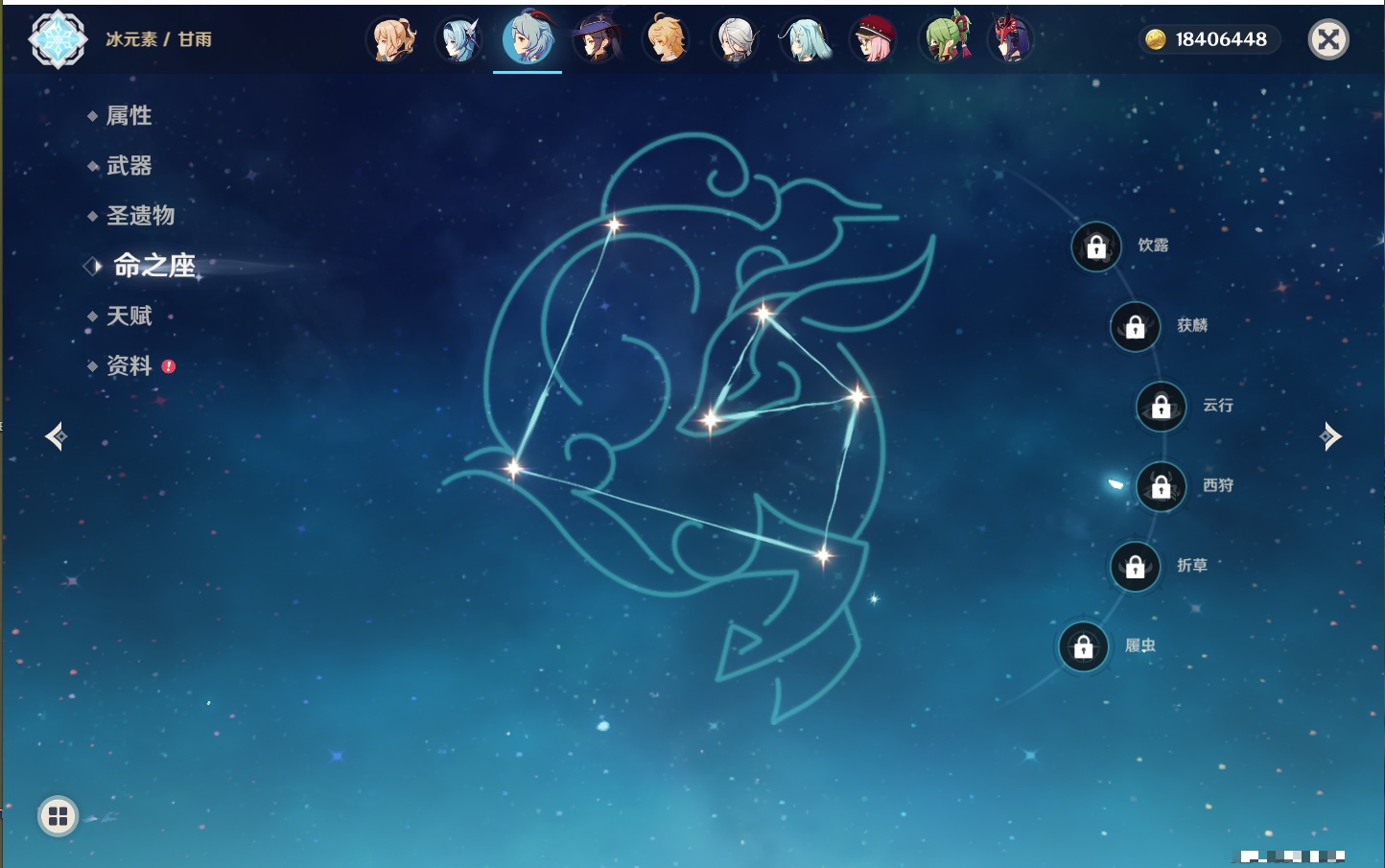
Task: Click the leftmost star in the constellation
Action: pos(513,468)
